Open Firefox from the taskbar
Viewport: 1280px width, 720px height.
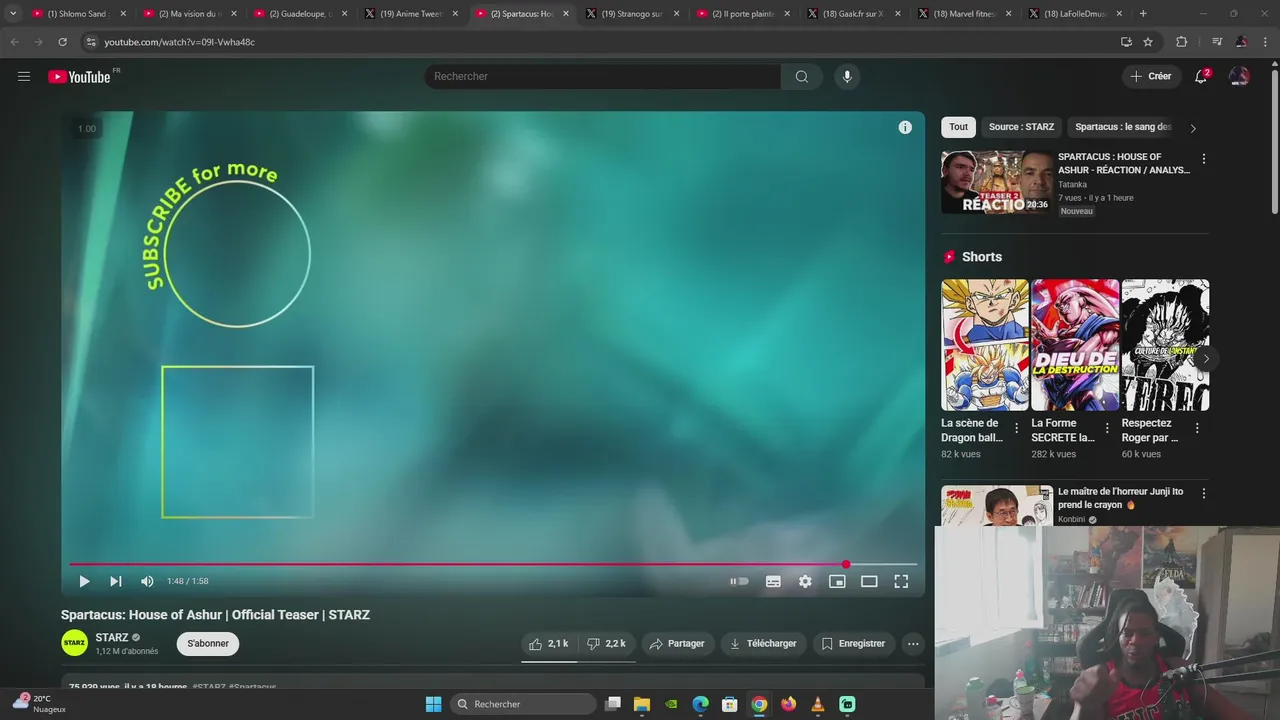point(788,704)
